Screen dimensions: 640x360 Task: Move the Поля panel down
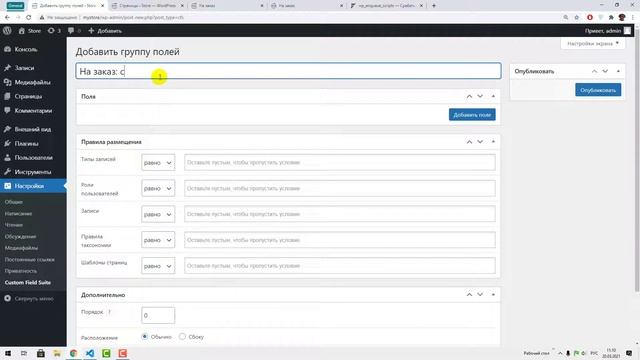pyautogui.click(x=480, y=96)
